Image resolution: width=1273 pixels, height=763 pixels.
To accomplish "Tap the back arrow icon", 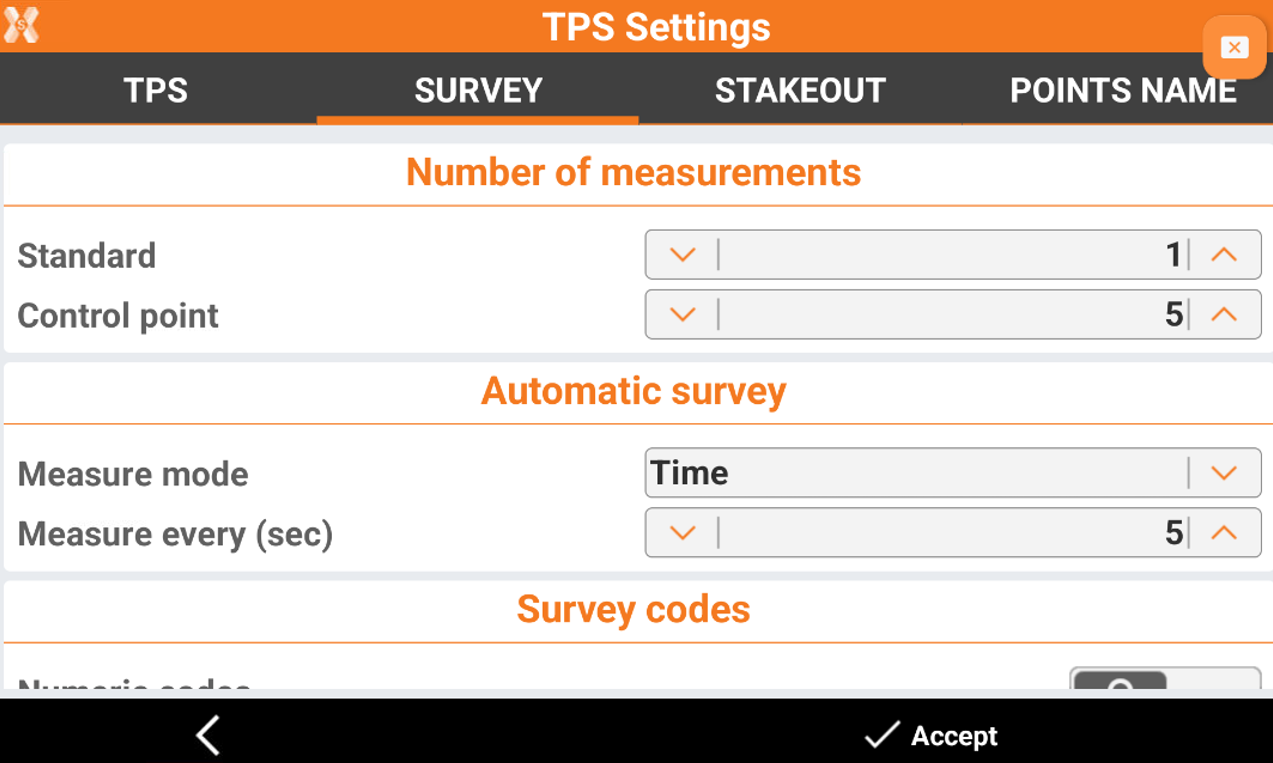I will click(x=207, y=735).
